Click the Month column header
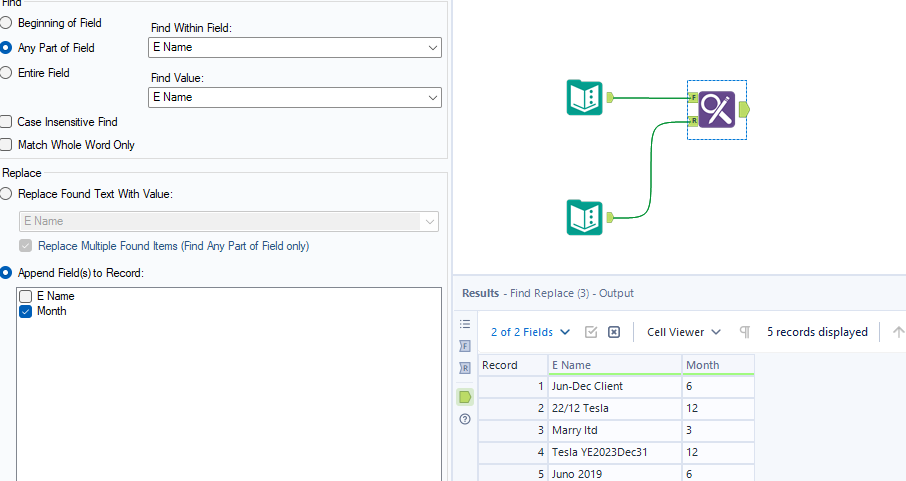This screenshot has height=481, width=906. coord(718,365)
